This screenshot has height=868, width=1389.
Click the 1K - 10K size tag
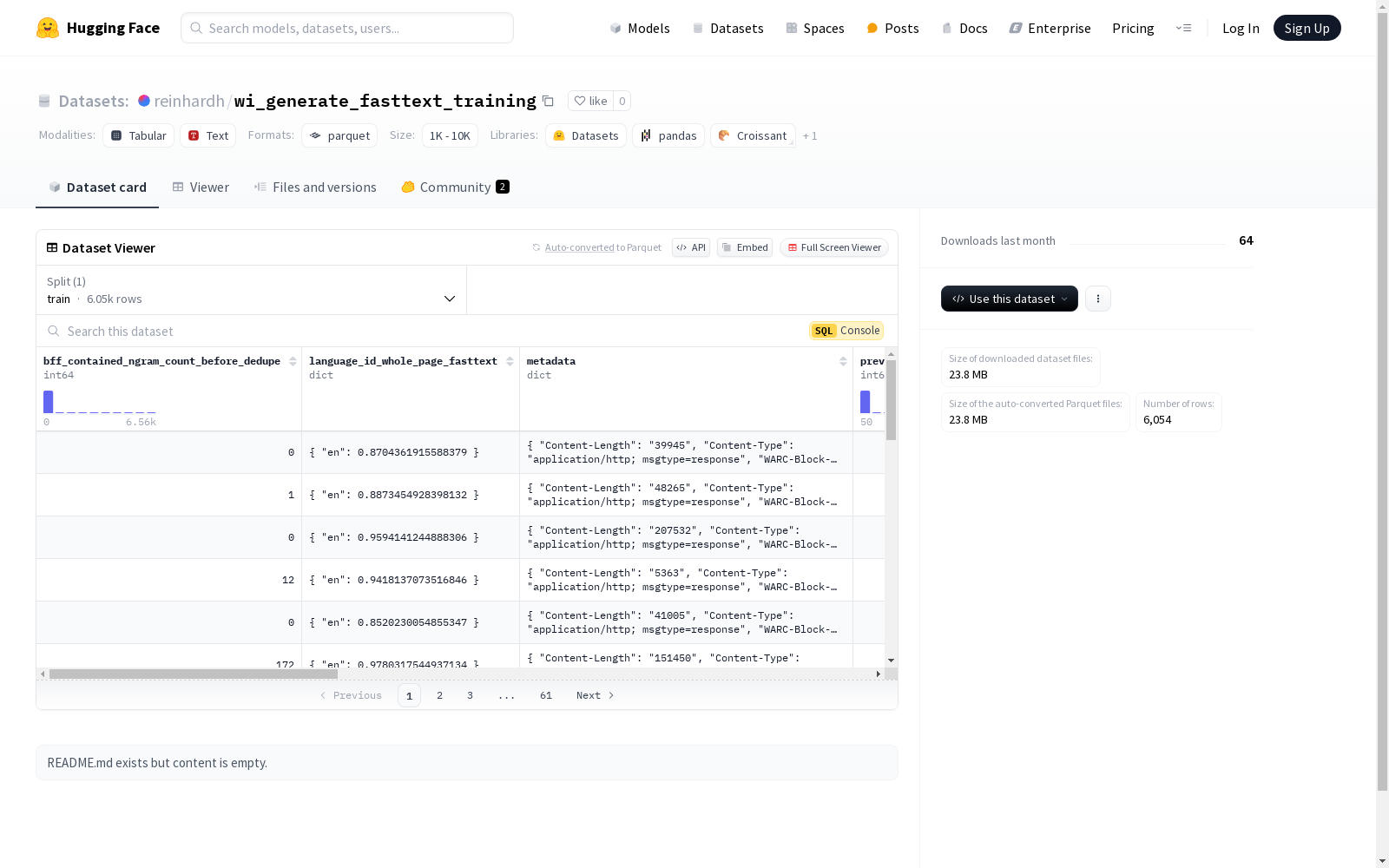(450, 135)
